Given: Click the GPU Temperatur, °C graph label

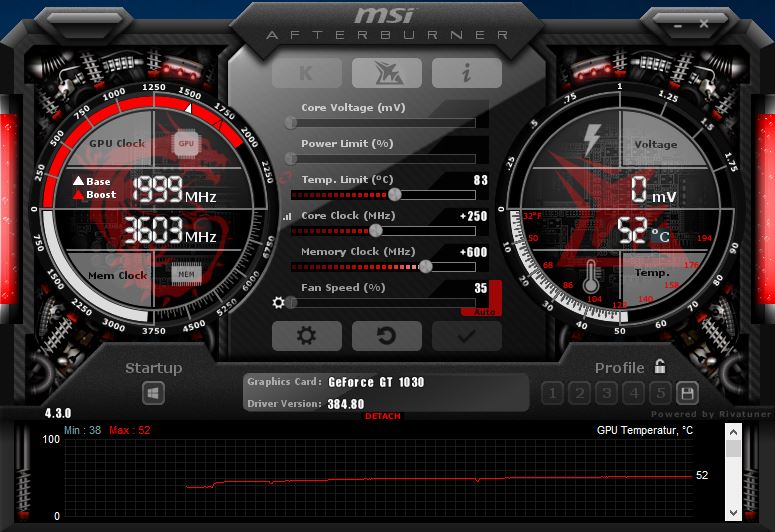Looking at the screenshot, I should point(645,430).
